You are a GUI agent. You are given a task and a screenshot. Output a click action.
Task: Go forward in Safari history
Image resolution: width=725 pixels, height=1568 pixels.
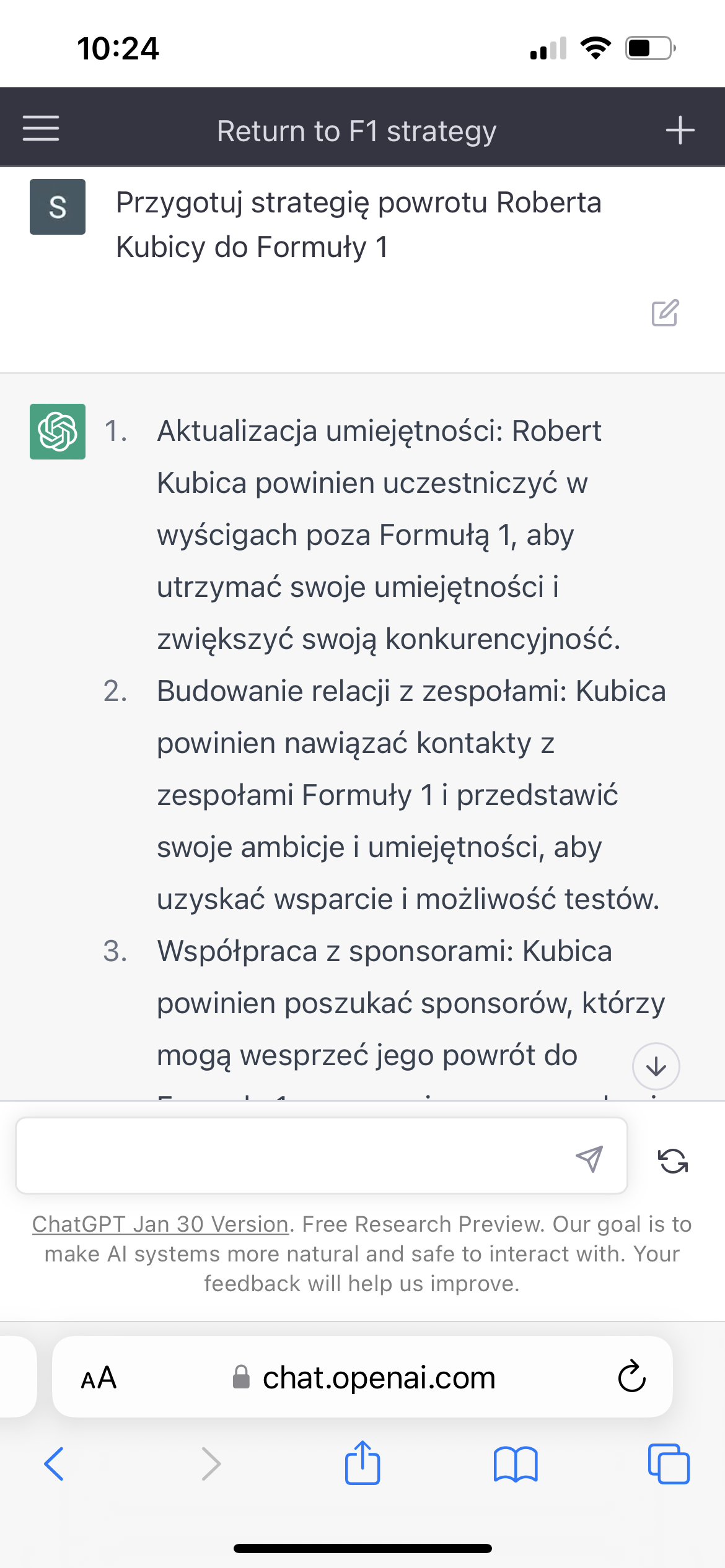tap(211, 1465)
